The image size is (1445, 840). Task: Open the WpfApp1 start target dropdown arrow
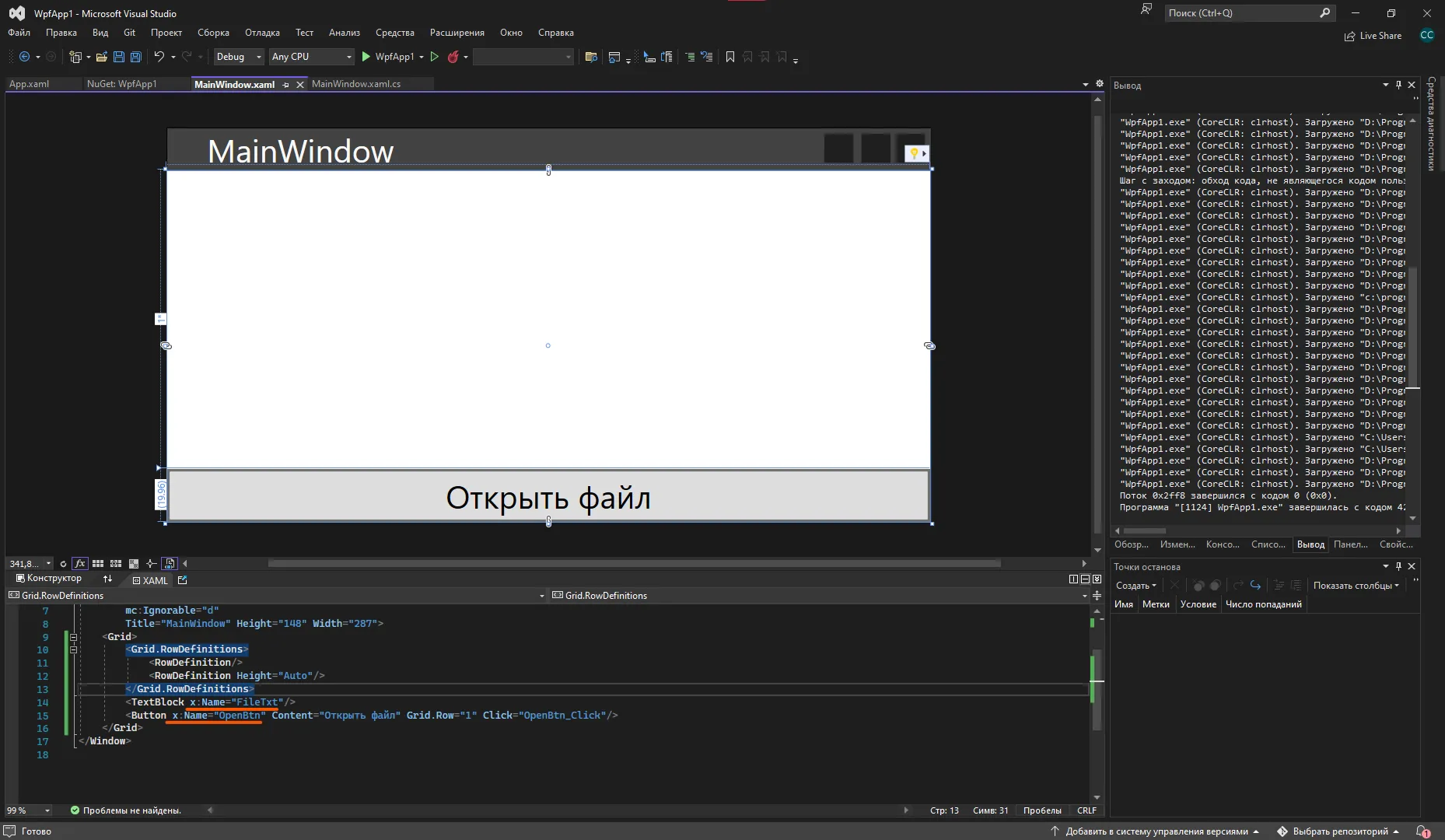(422, 57)
